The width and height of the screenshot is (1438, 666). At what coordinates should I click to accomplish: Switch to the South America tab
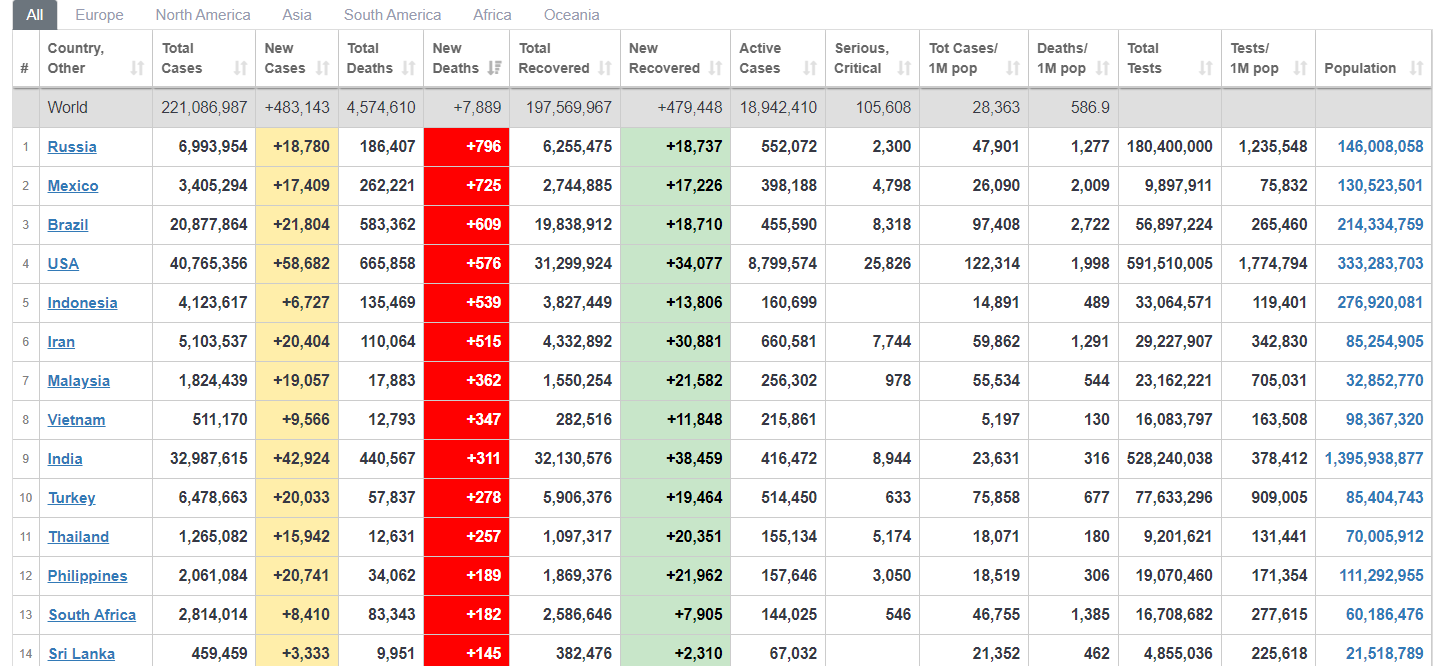coord(392,15)
